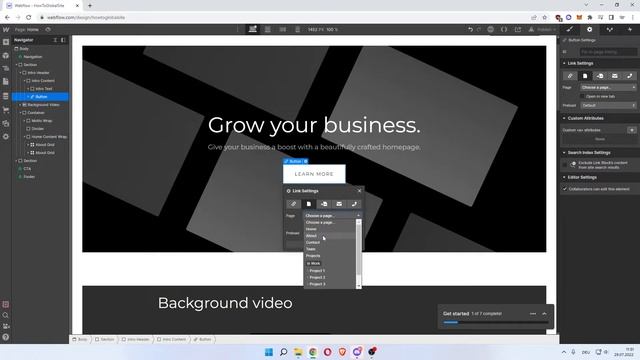Open the Webflow logo menu
The image size is (640, 360).
(6, 29)
